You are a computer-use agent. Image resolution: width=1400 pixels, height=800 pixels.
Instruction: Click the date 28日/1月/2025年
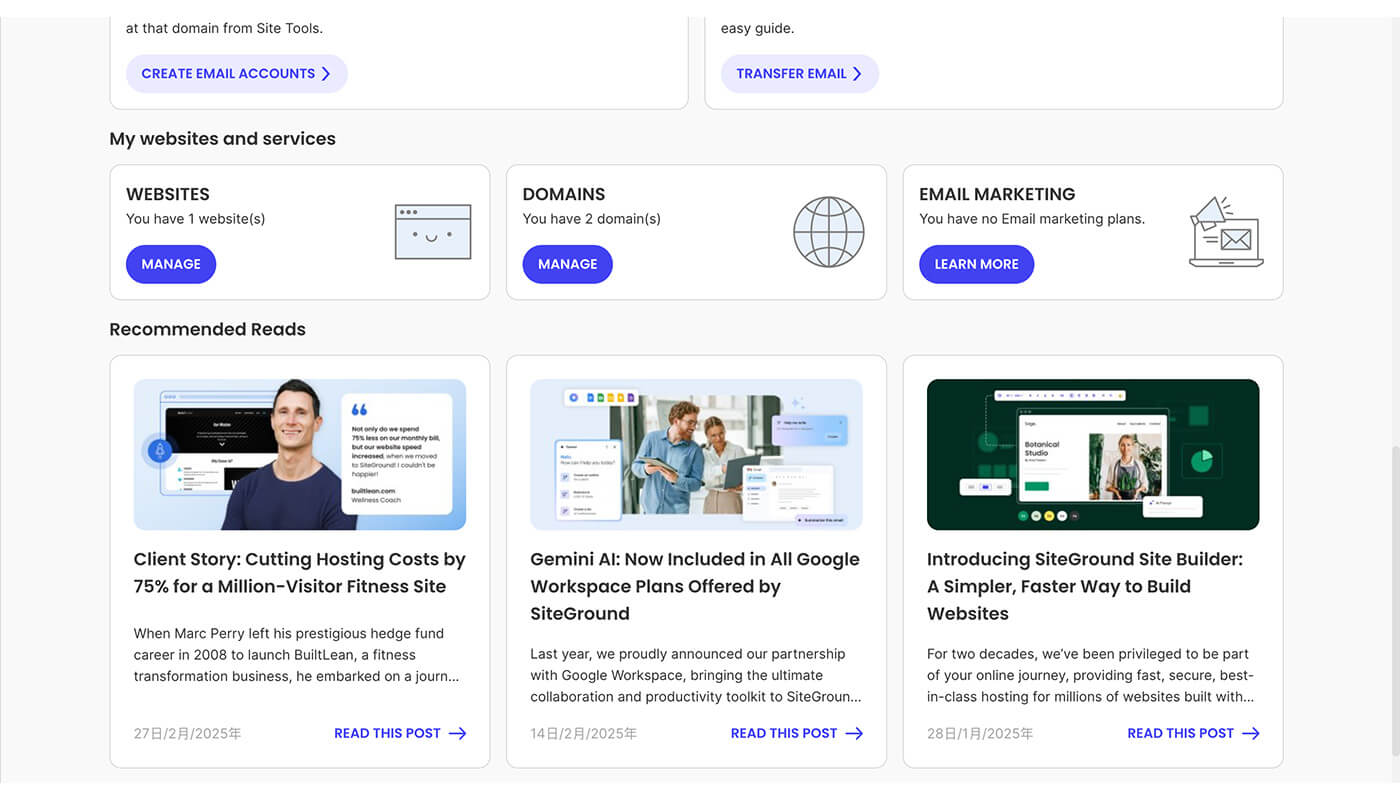(x=980, y=733)
